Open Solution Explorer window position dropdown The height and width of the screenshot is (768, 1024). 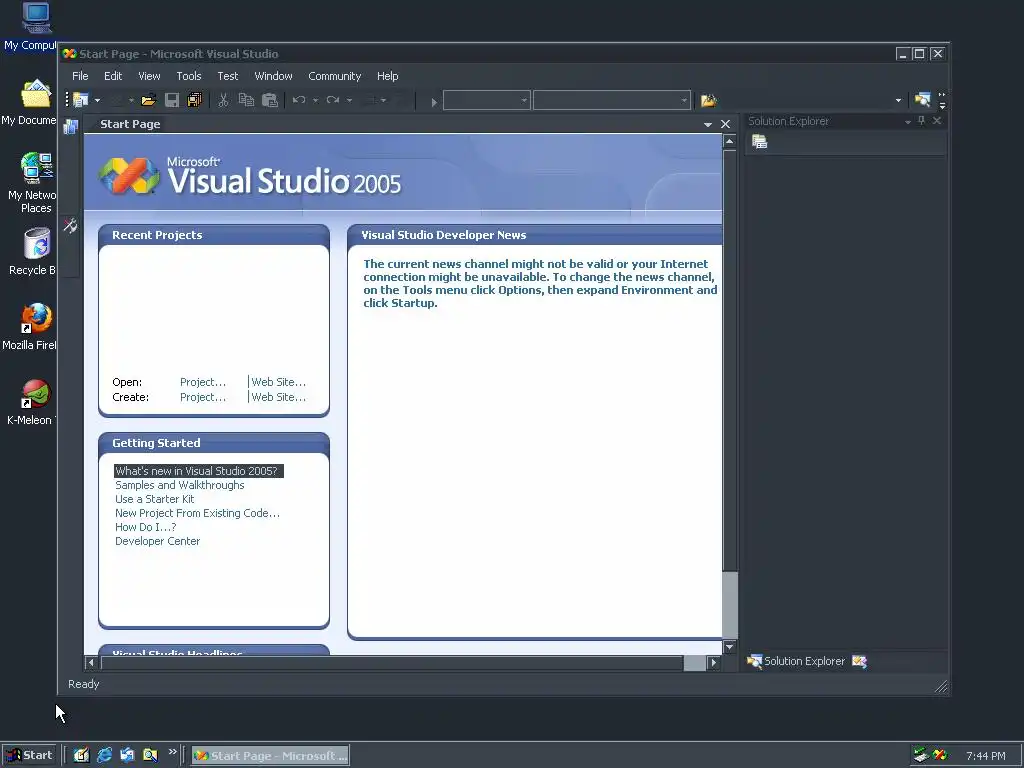pyautogui.click(x=908, y=121)
